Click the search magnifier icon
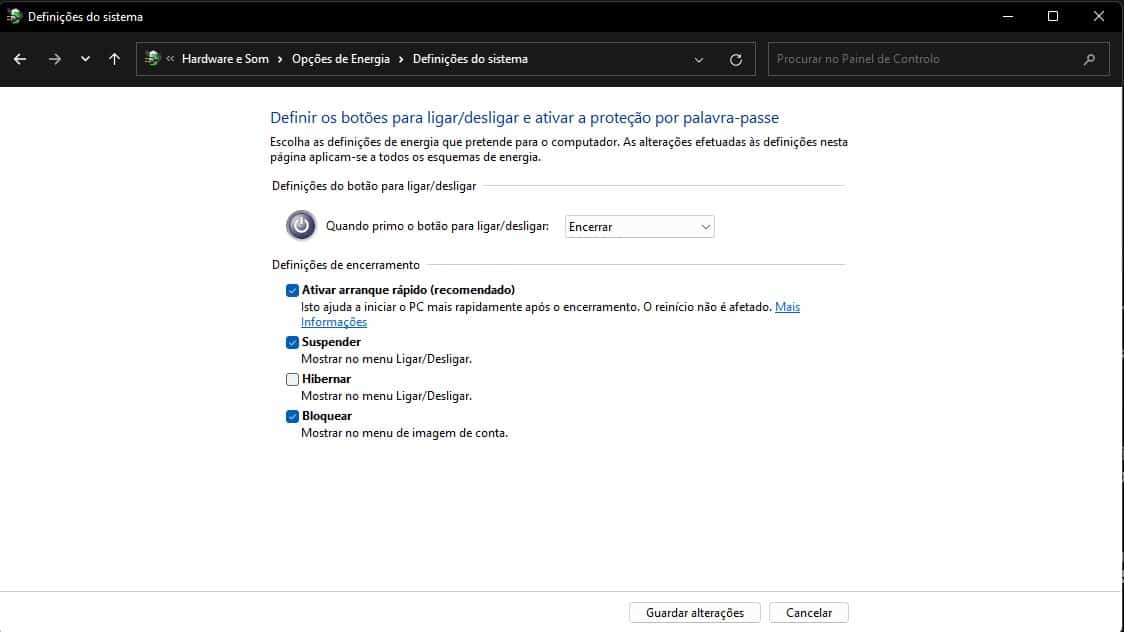 click(1089, 59)
